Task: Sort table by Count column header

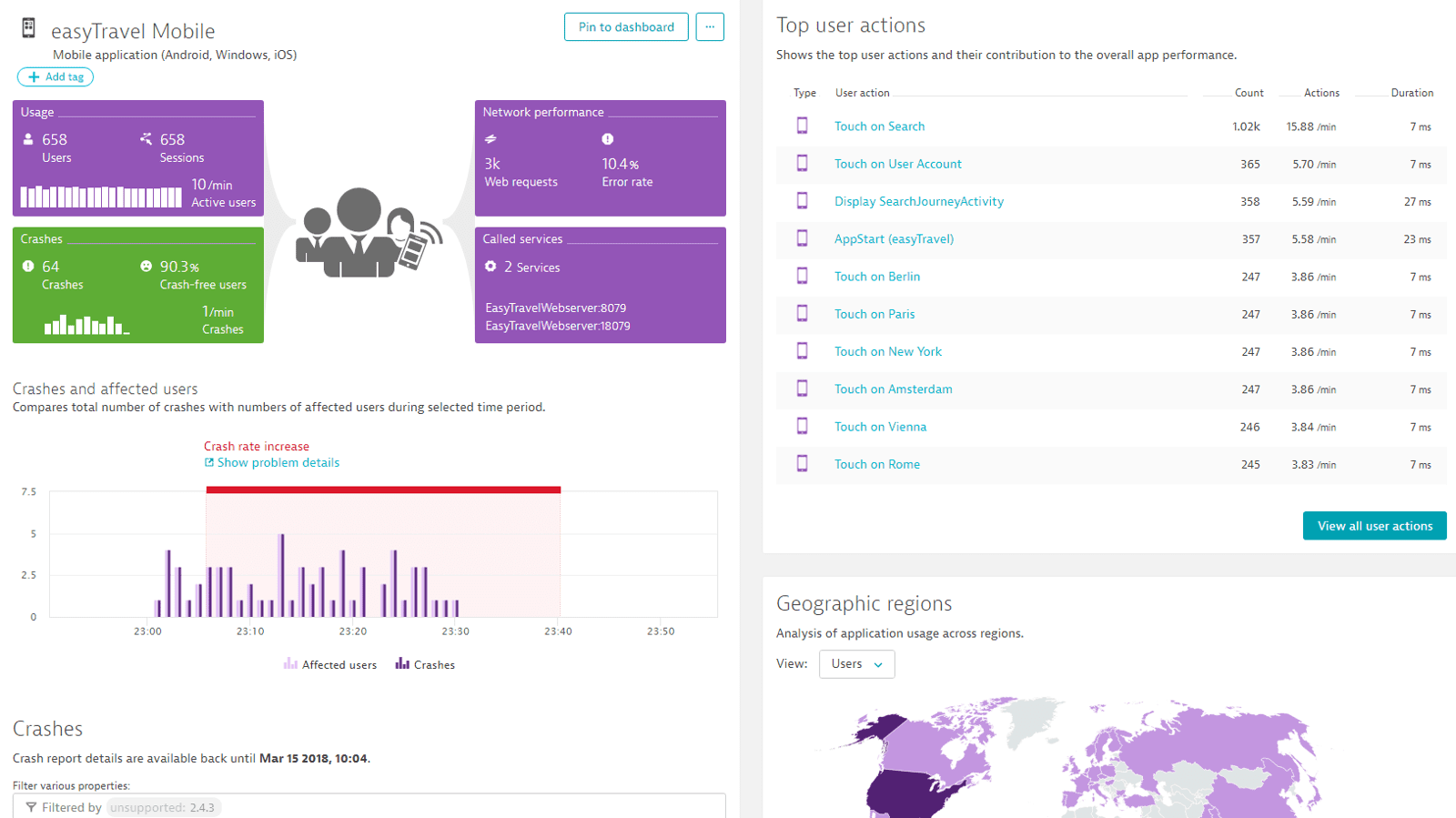Action: [1249, 93]
